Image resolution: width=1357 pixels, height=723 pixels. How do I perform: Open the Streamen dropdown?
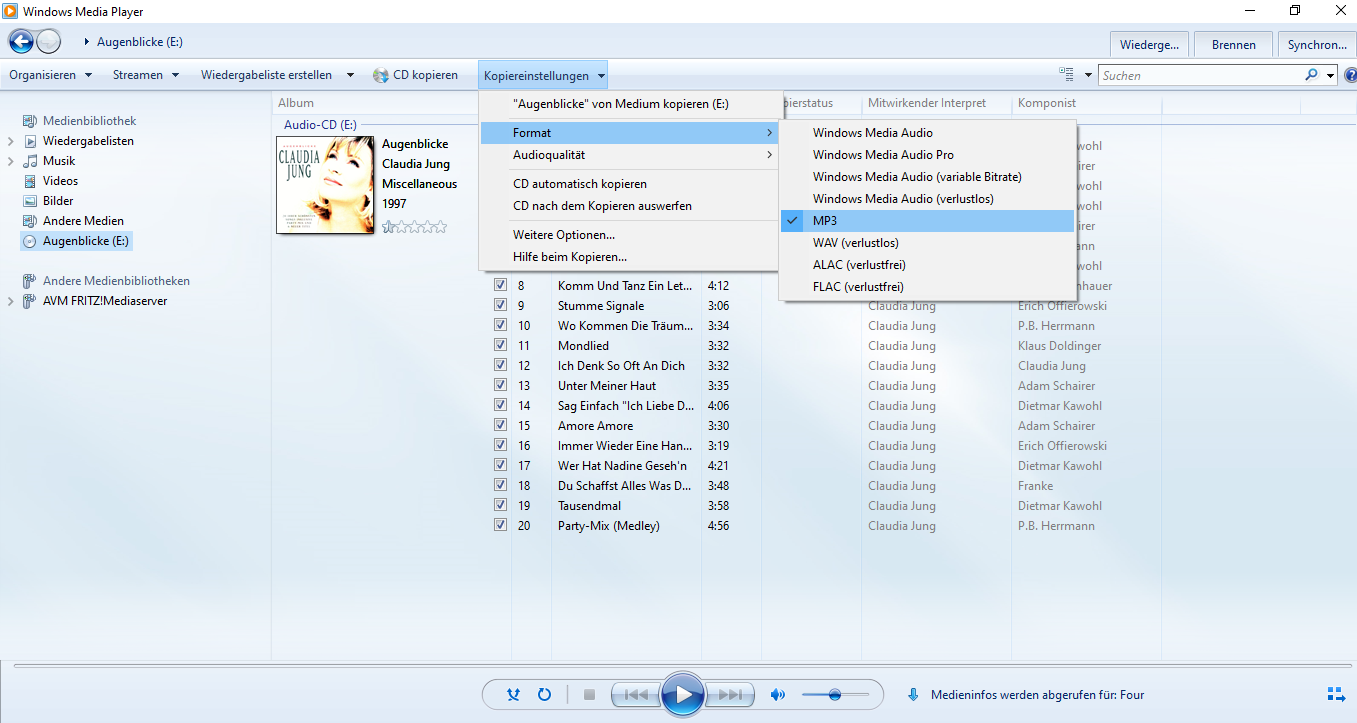[146, 75]
